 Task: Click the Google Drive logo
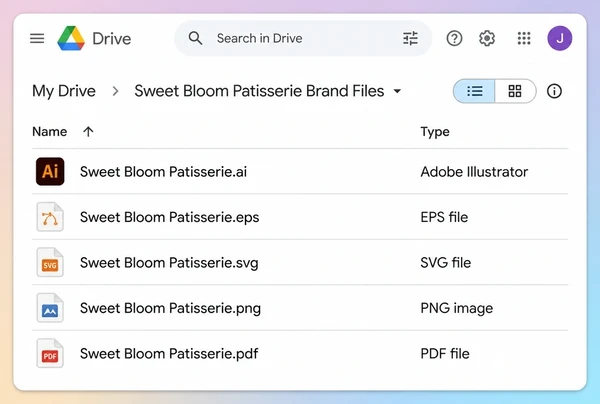pos(71,38)
